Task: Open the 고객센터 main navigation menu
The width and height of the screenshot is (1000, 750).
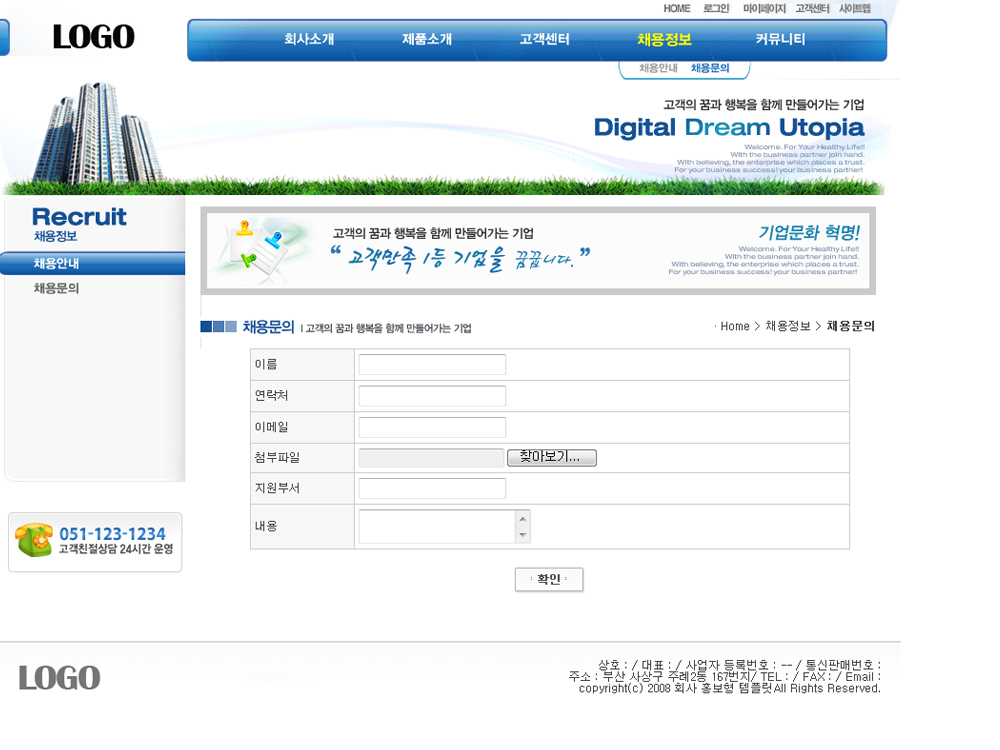Action: (x=544, y=40)
